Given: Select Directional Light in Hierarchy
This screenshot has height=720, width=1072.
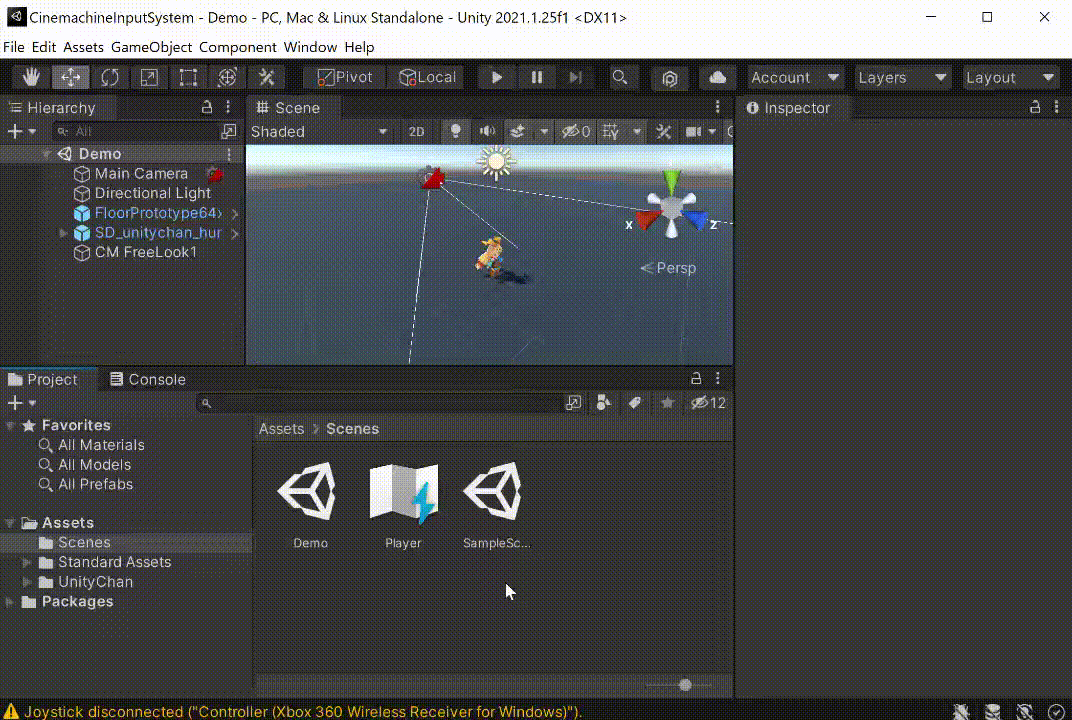Looking at the screenshot, I should (152, 194).
